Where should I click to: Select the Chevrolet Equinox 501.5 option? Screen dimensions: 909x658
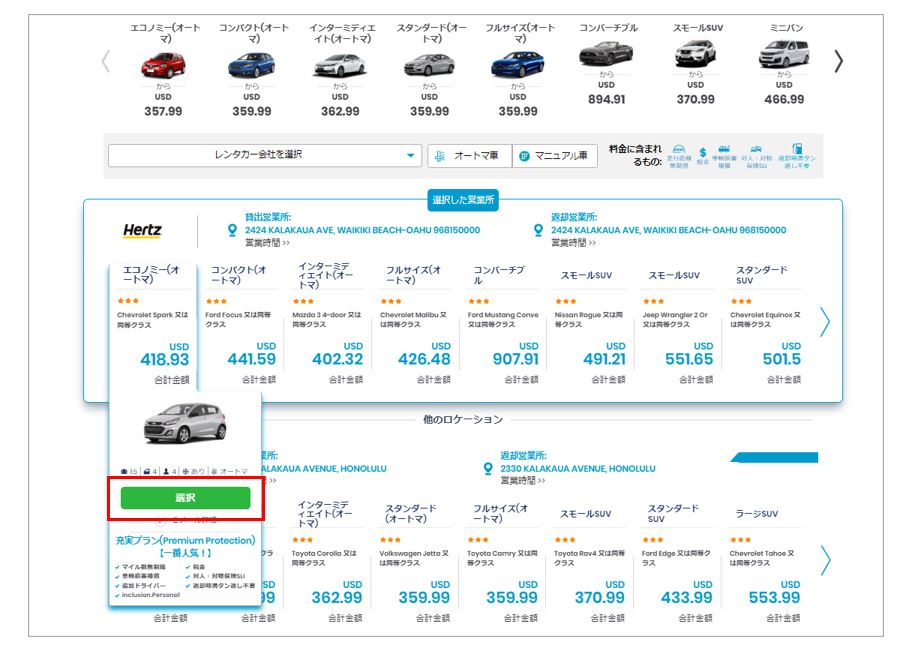coord(765,325)
